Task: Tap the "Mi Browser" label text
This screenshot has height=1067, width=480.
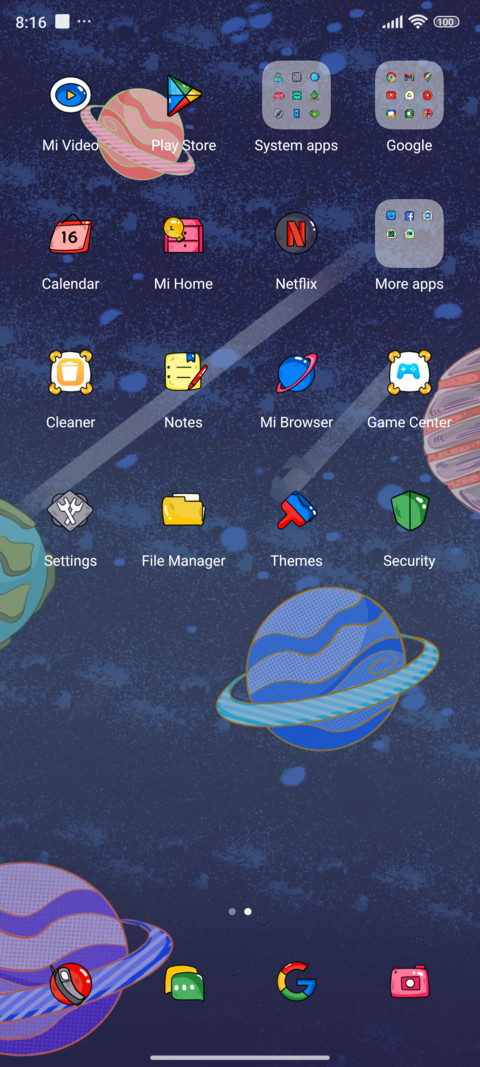Action: 296,423
